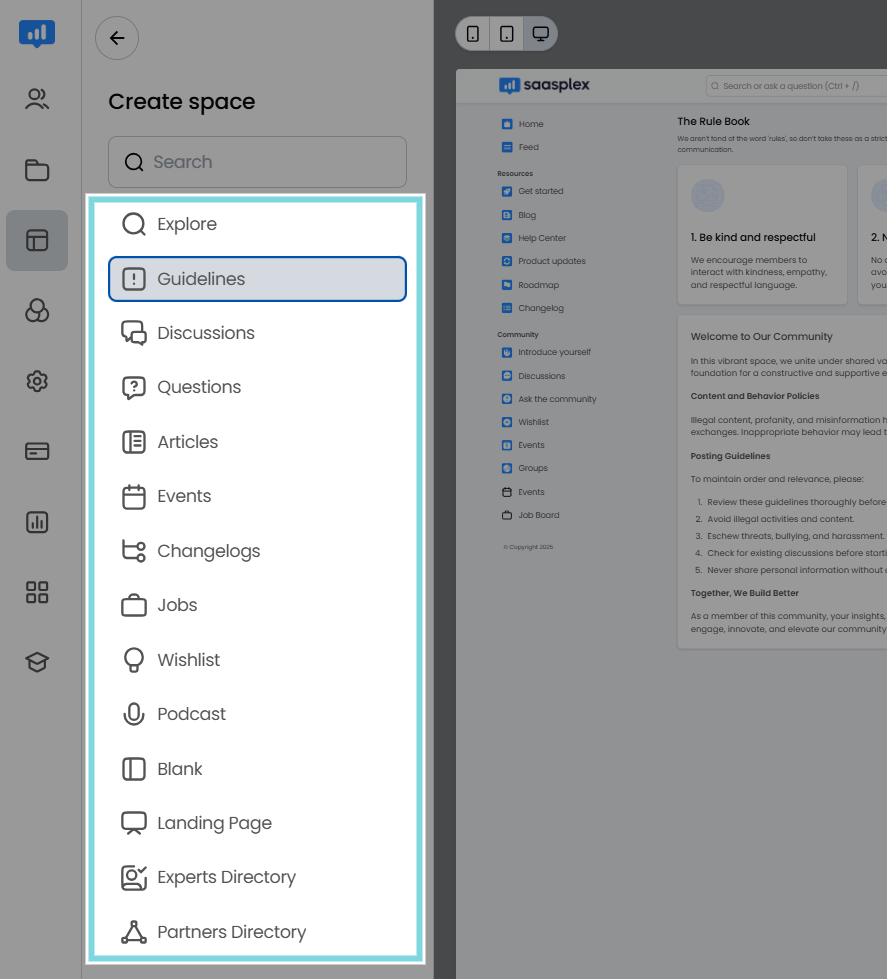The height and width of the screenshot is (979, 887).
Task: Open the members (people) icon in the sidebar
Action: (x=37, y=99)
